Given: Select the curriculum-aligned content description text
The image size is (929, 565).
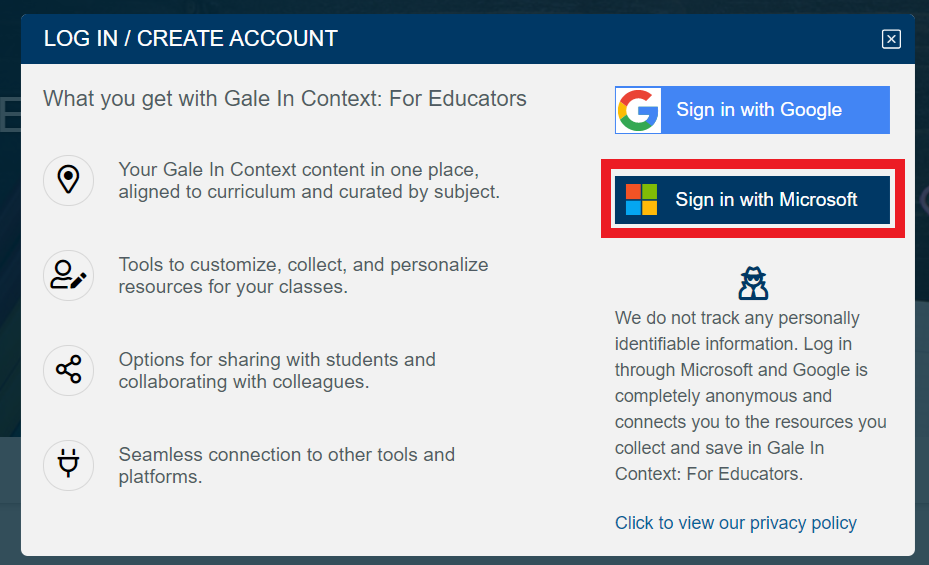Looking at the screenshot, I should pyautogui.click(x=309, y=181).
